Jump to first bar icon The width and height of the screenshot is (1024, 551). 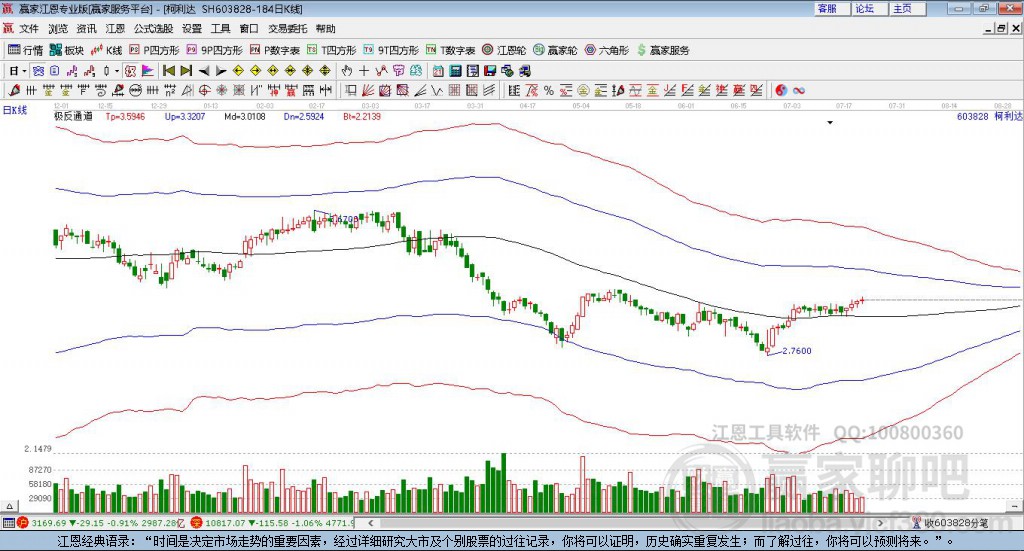[x=168, y=71]
